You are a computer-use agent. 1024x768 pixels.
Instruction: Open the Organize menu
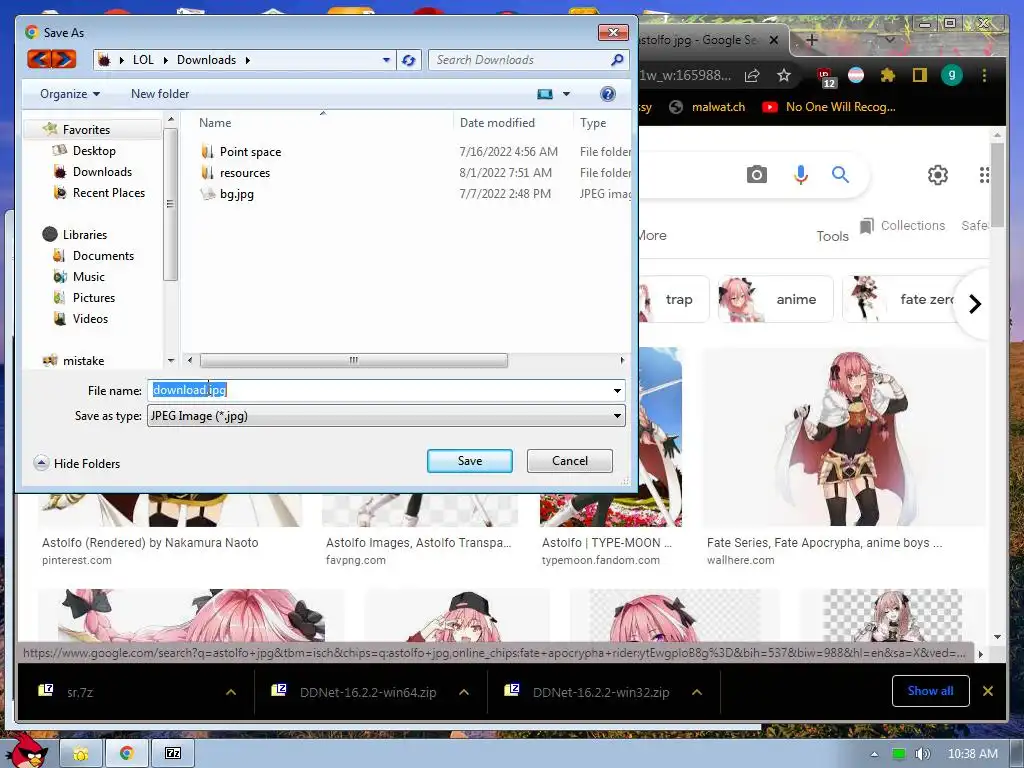click(x=70, y=94)
